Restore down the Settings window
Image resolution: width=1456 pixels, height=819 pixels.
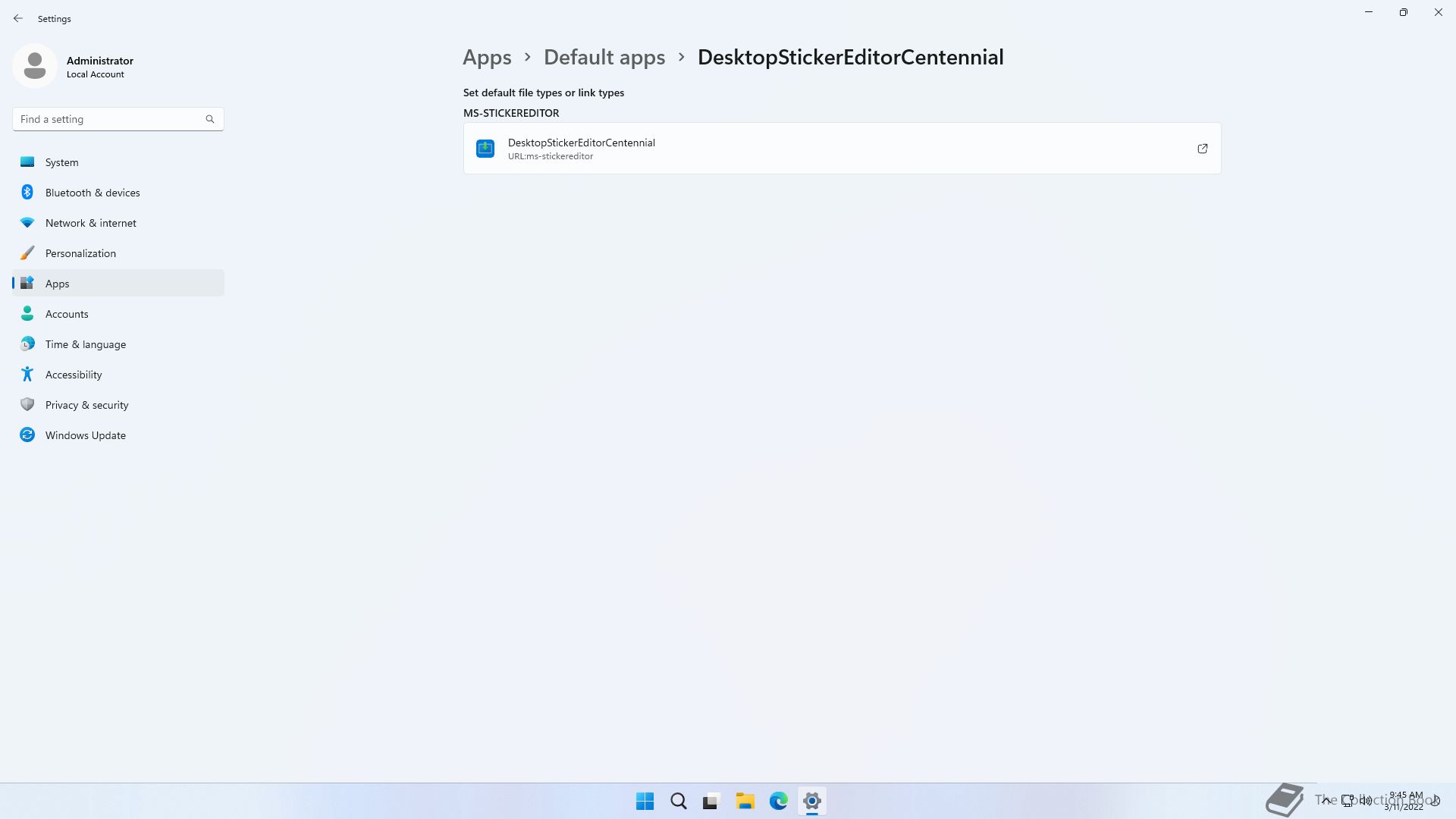(x=1404, y=12)
